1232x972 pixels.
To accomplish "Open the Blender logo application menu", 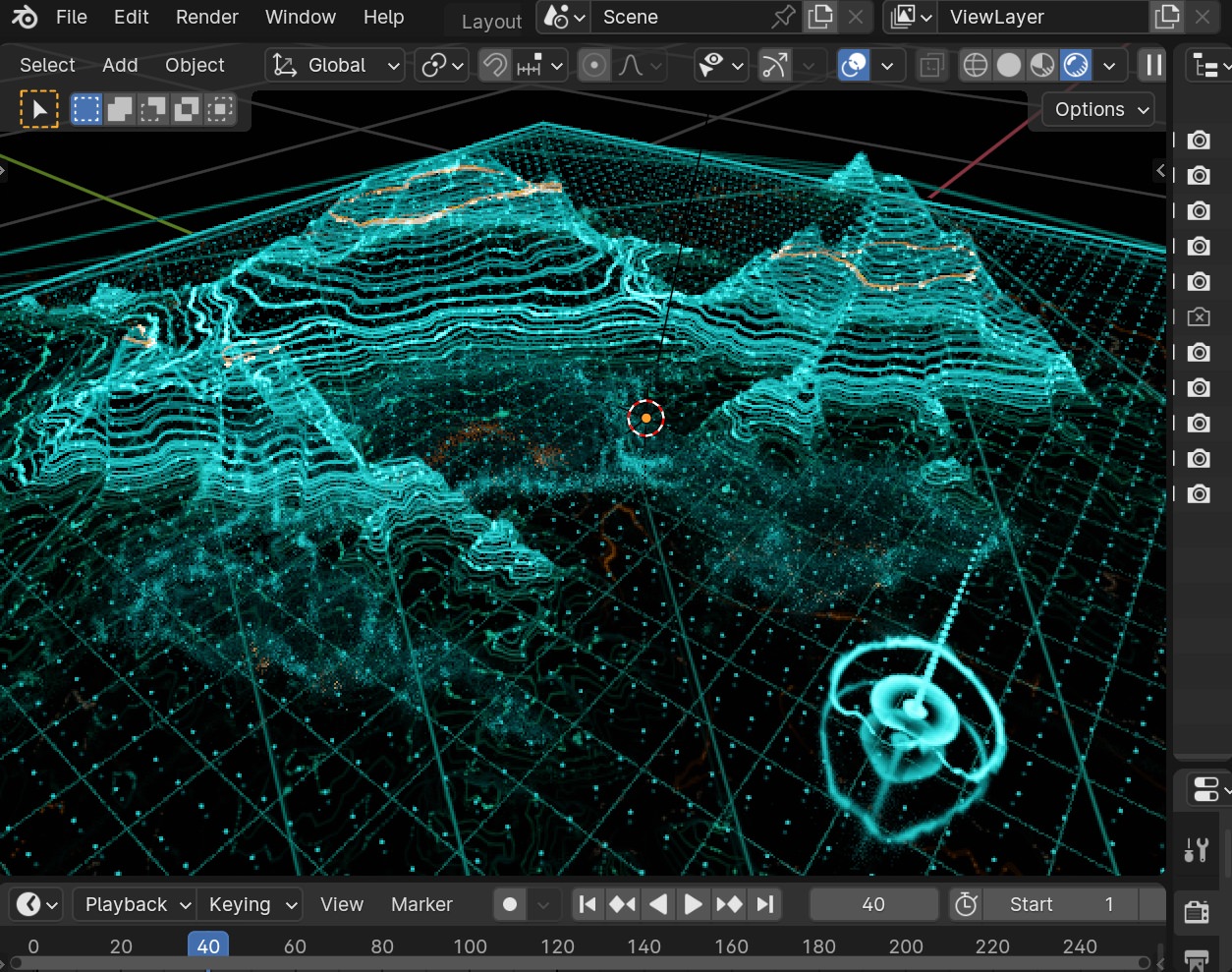I will tap(25, 17).
